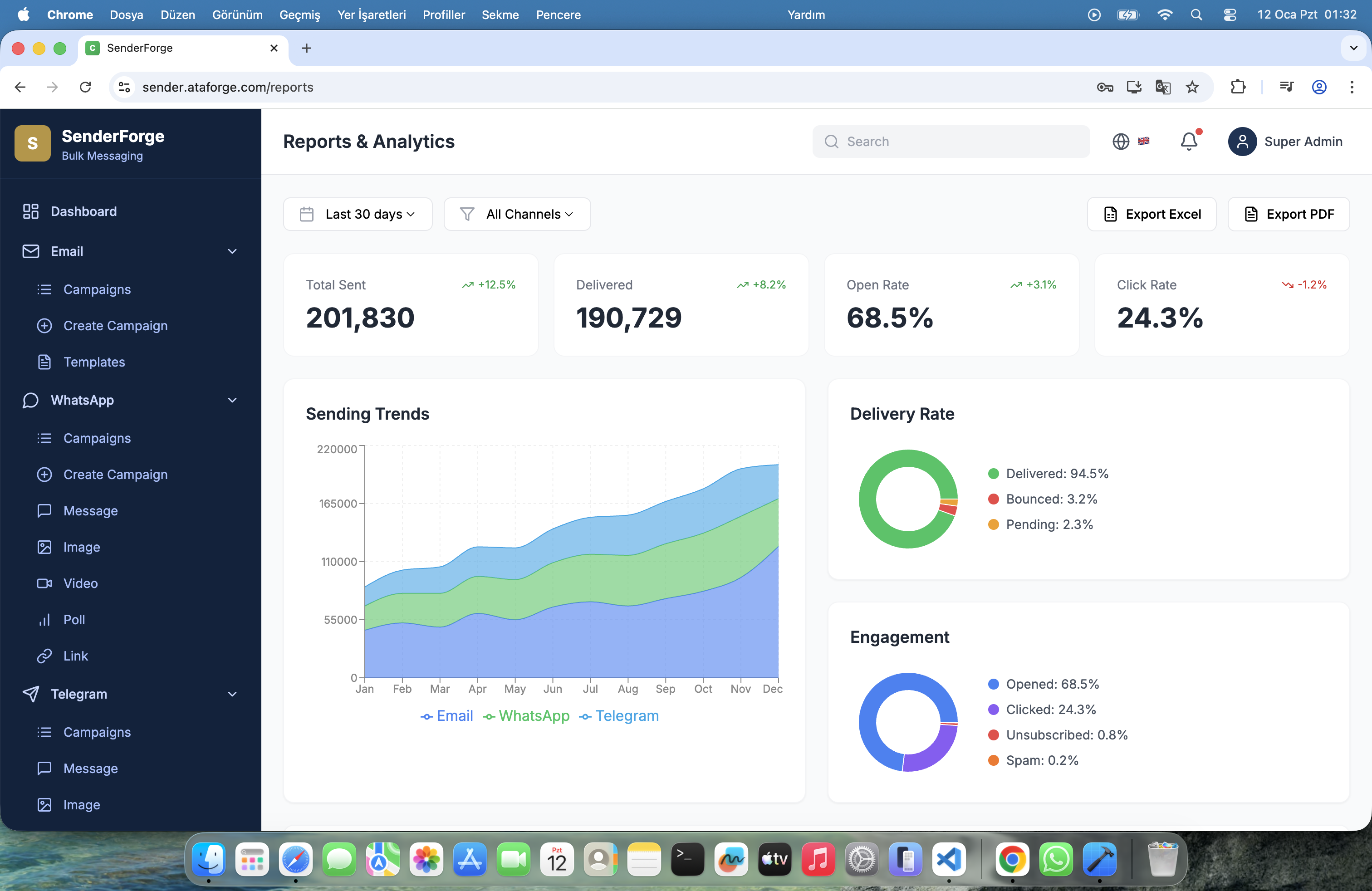Click the Search input field
The height and width of the screenshot is (891, 1372).
pos(960,142)
